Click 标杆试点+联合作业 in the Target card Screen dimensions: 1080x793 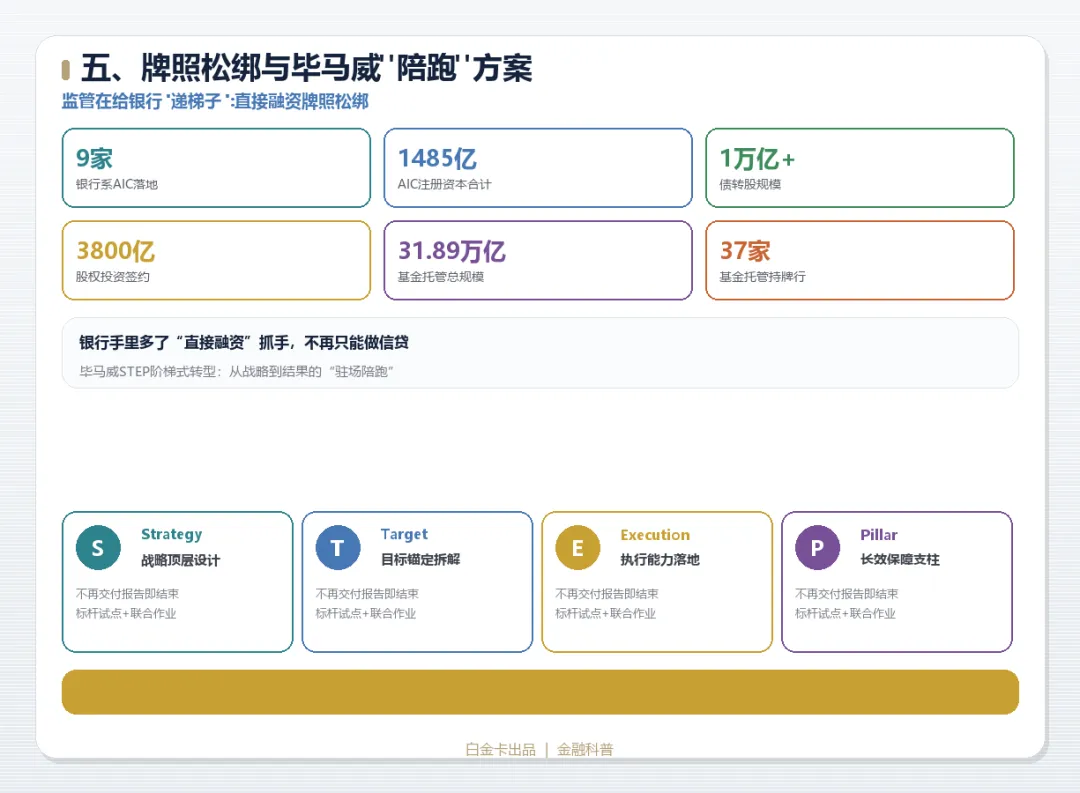[366, 613]
